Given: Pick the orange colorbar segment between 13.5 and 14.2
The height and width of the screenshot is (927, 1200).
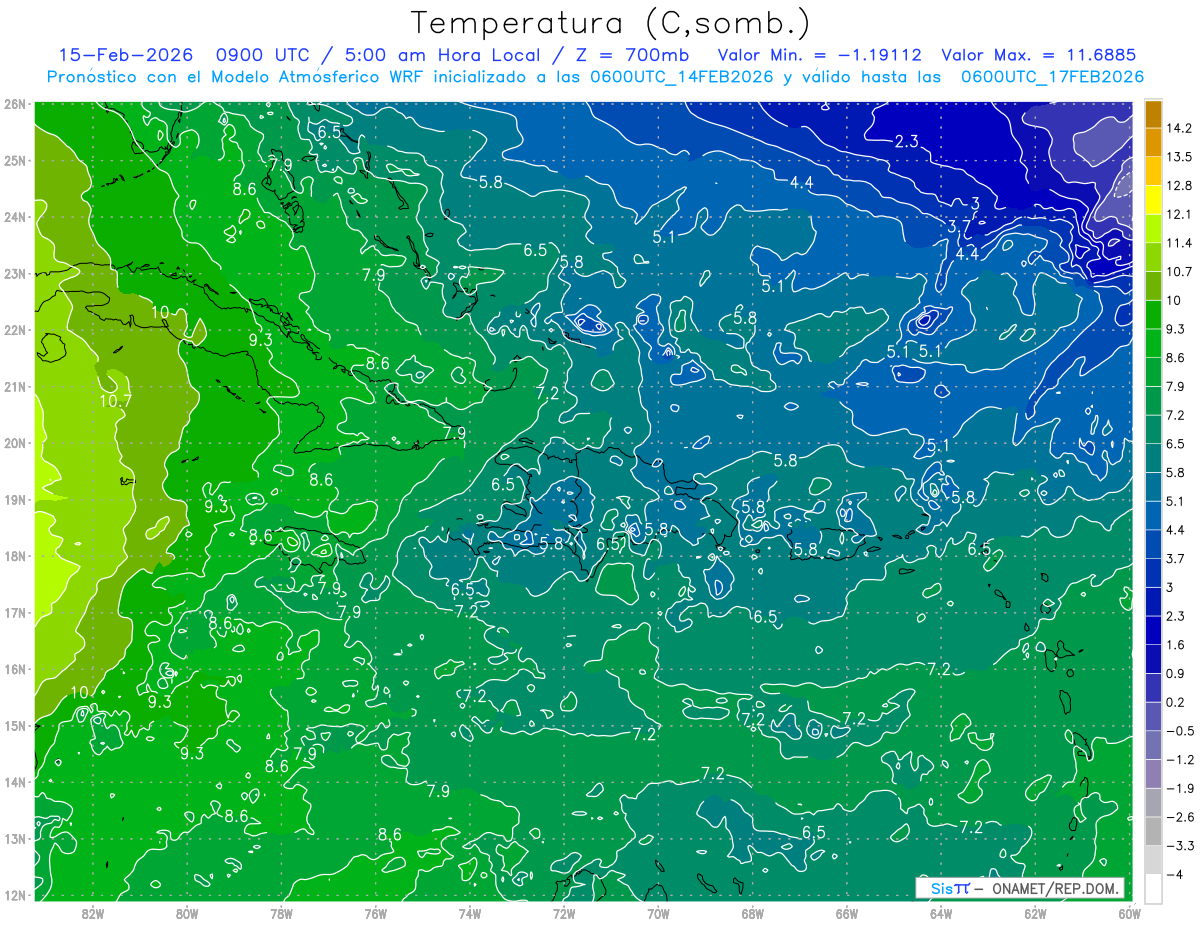Looking at the screenshot, I should pos(1153,142).
